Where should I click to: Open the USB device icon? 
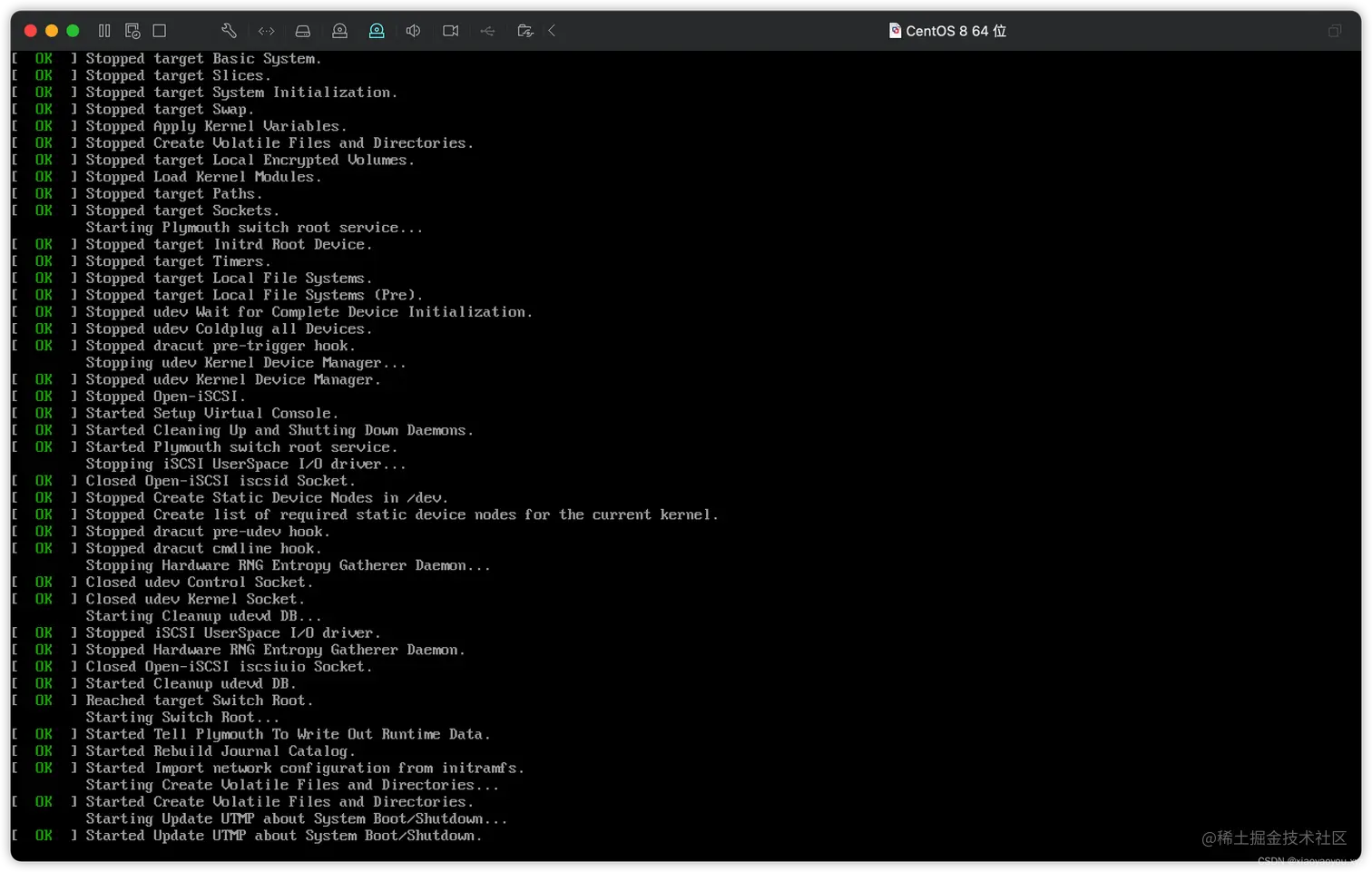tap(487, 31)
